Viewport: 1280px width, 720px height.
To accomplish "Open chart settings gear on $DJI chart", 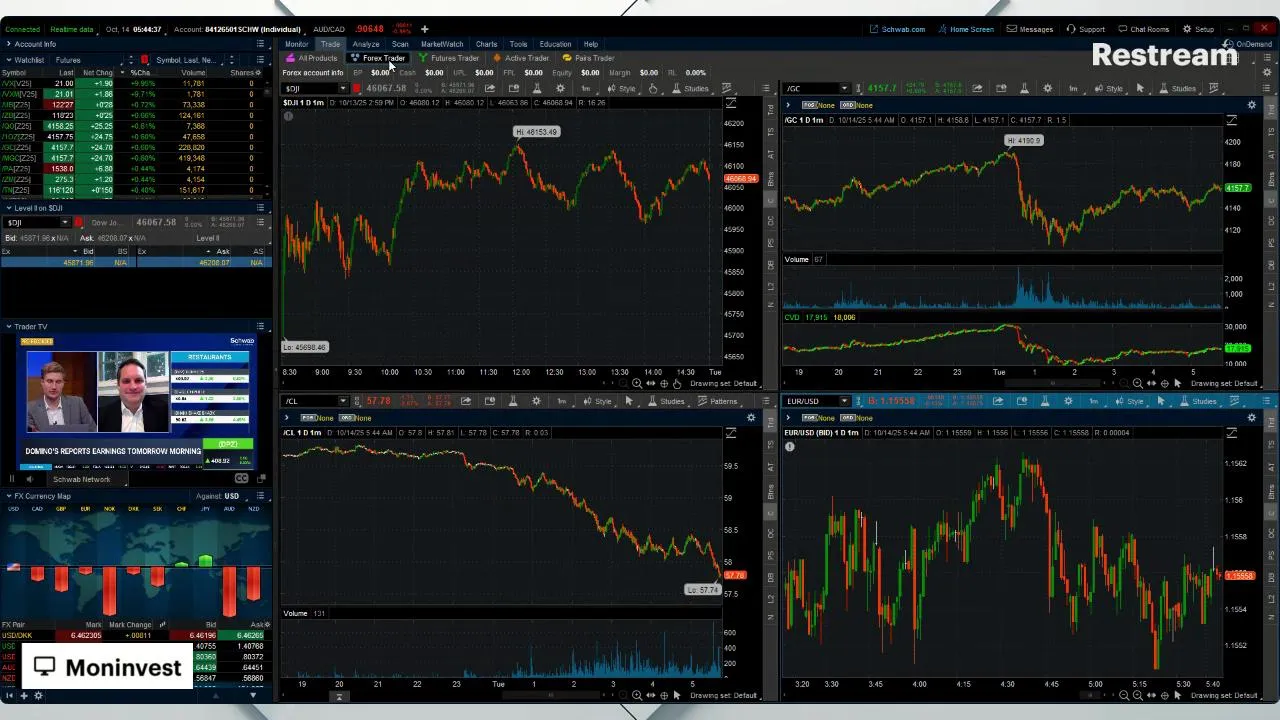I will pyautogui.click(x=560, y=88).
